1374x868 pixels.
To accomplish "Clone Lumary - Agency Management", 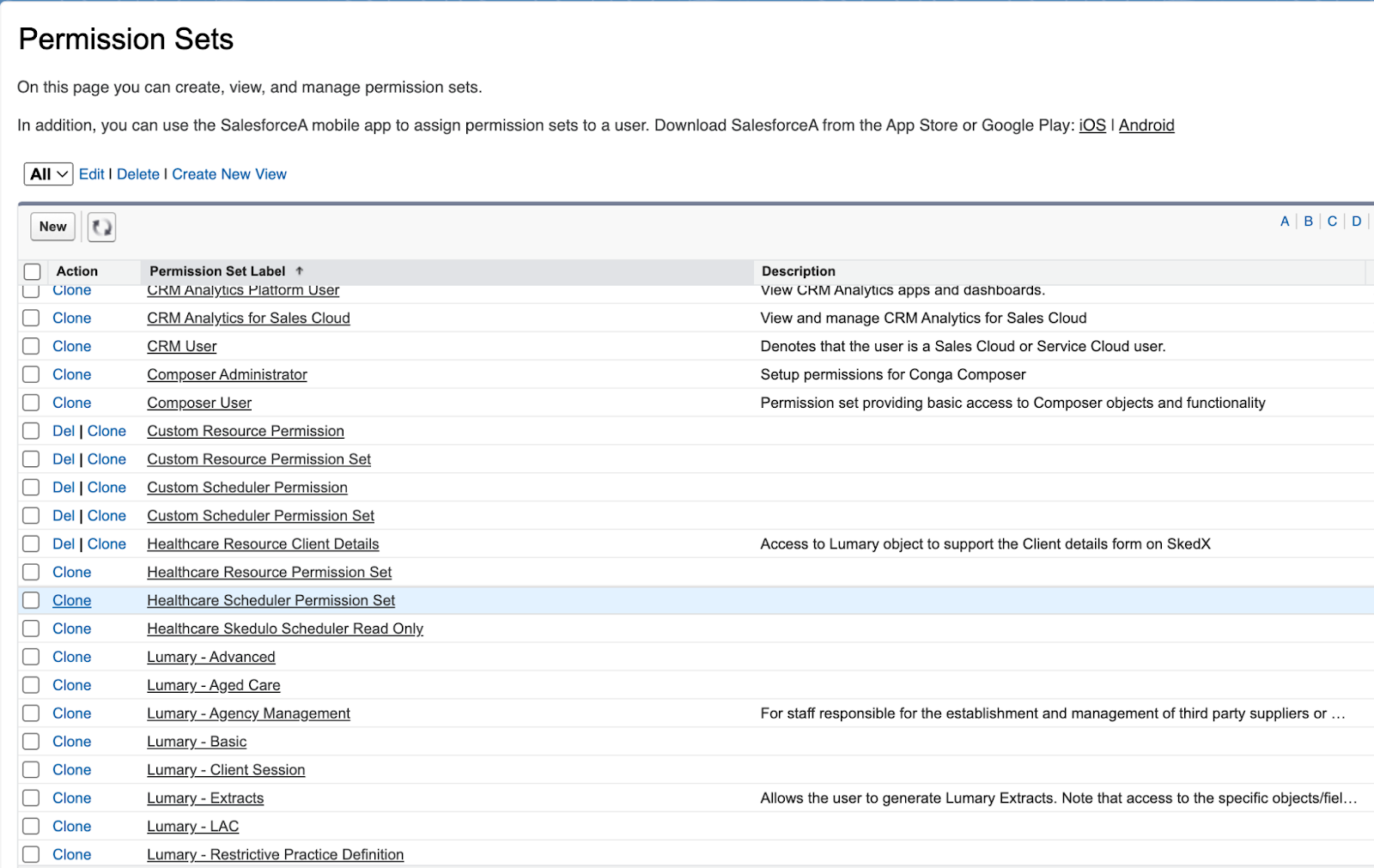I will click(72, 713).
